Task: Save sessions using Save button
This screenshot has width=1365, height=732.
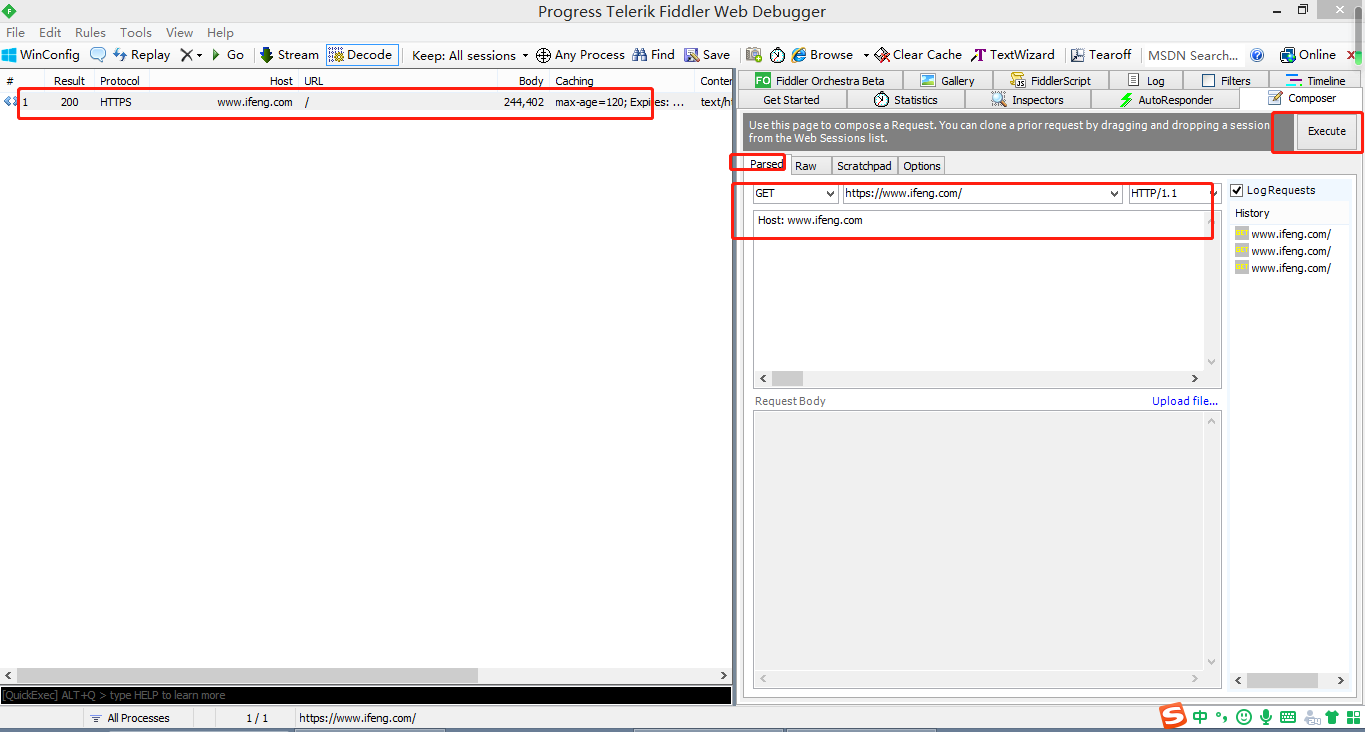Action: [707, 55]
